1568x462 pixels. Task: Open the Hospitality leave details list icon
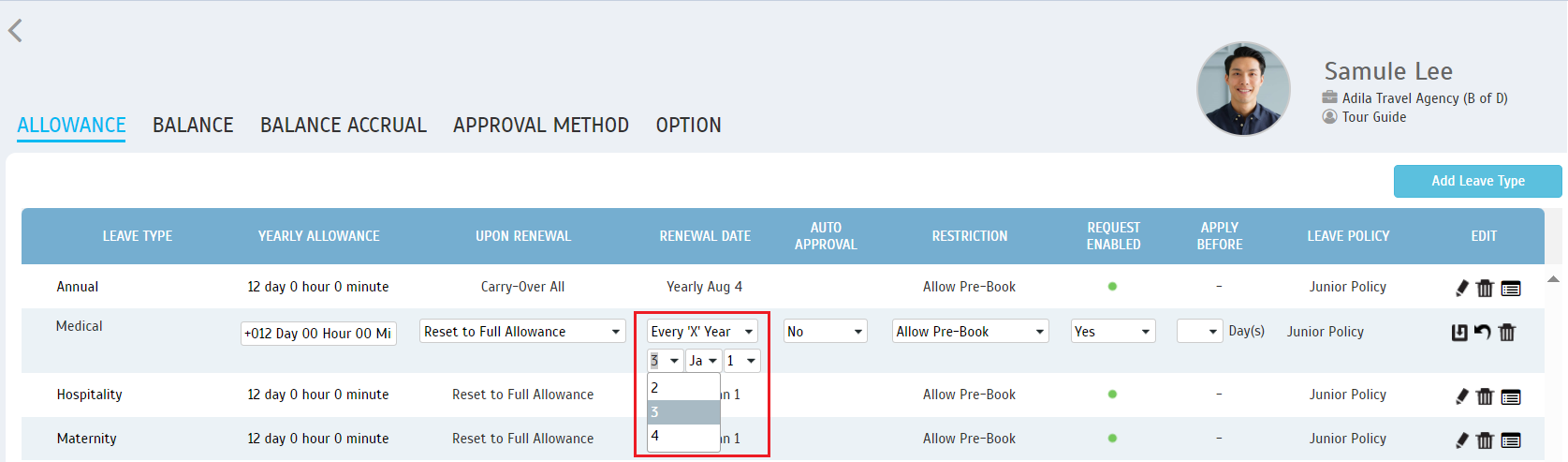1511,396
